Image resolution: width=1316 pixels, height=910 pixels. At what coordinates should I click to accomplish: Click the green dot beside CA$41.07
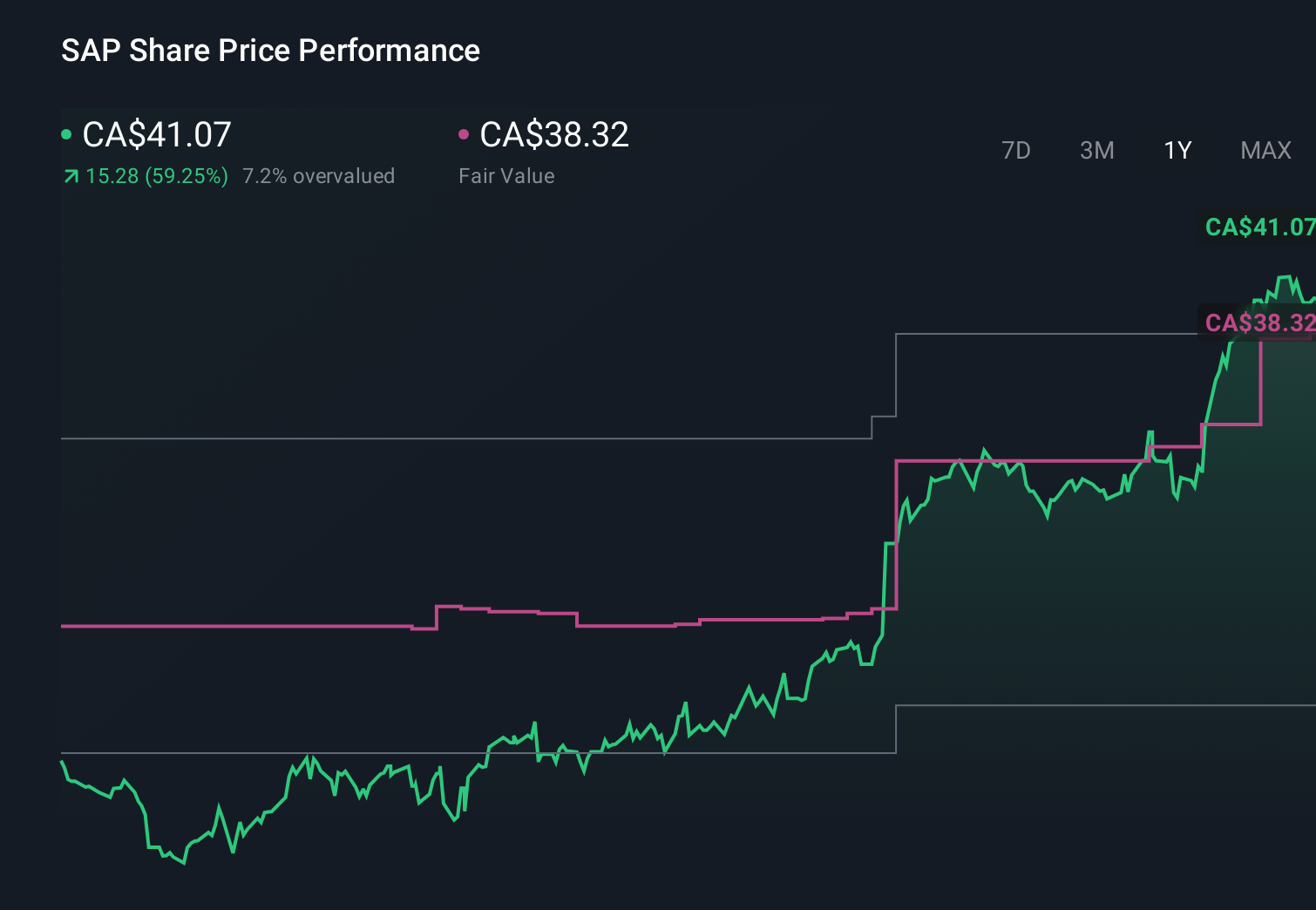(x=66, y=133)
